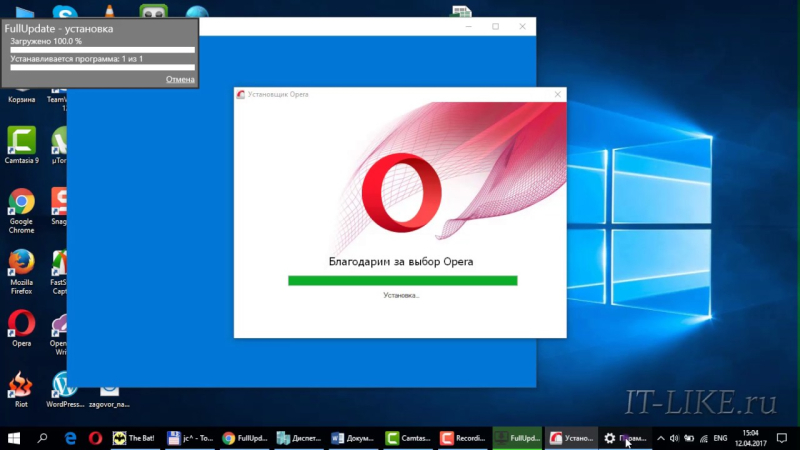Click the green Opera installation progress bar
Image resolution: width=800 pixels, height=450 pixels.
coord(402,280)
